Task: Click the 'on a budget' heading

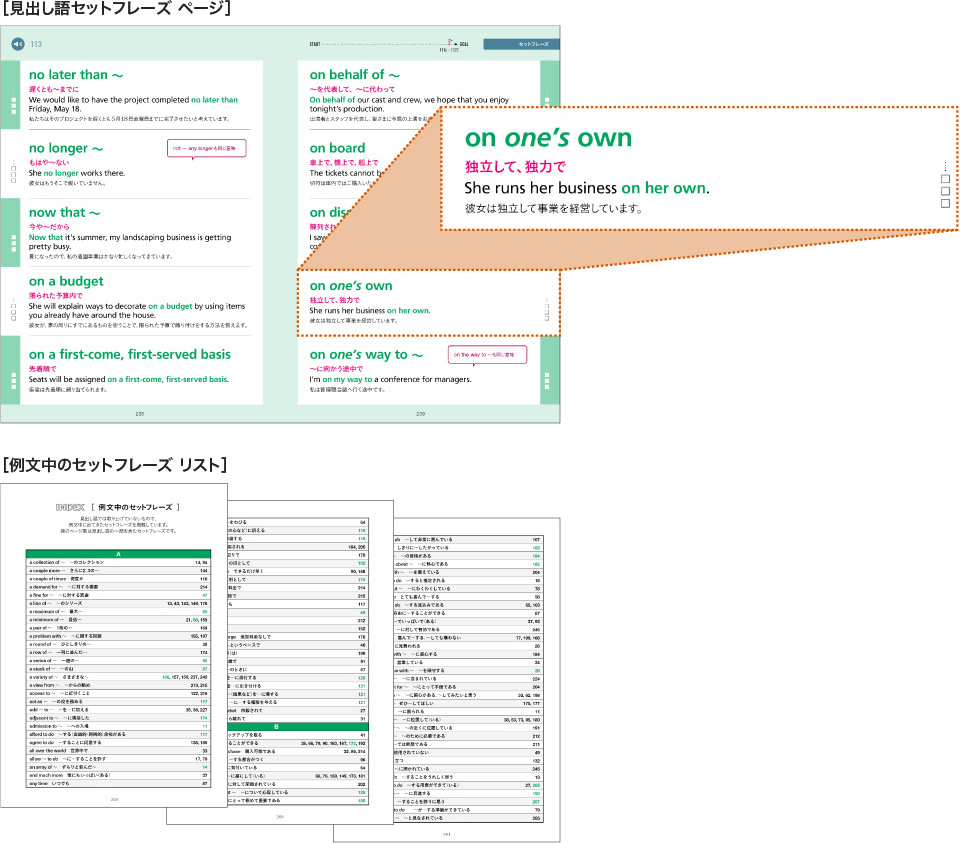Action: pyautogui.click(x=66, y=281)
